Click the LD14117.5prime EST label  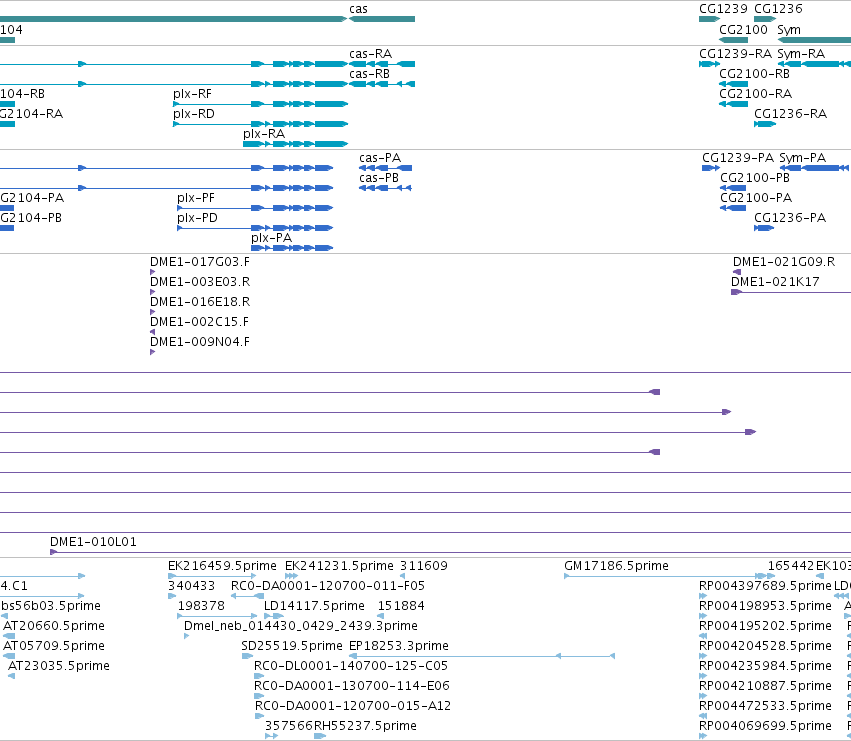coord(314,606)
